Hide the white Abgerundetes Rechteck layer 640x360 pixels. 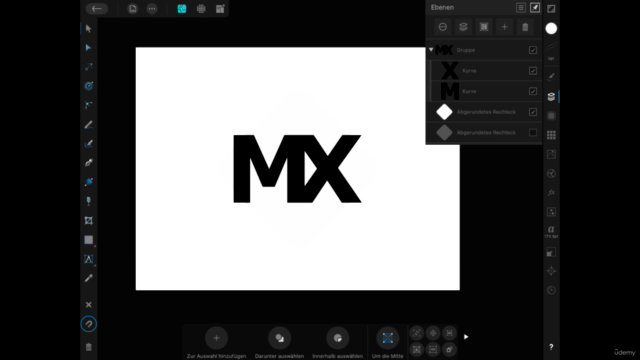[x=533, y=112]
